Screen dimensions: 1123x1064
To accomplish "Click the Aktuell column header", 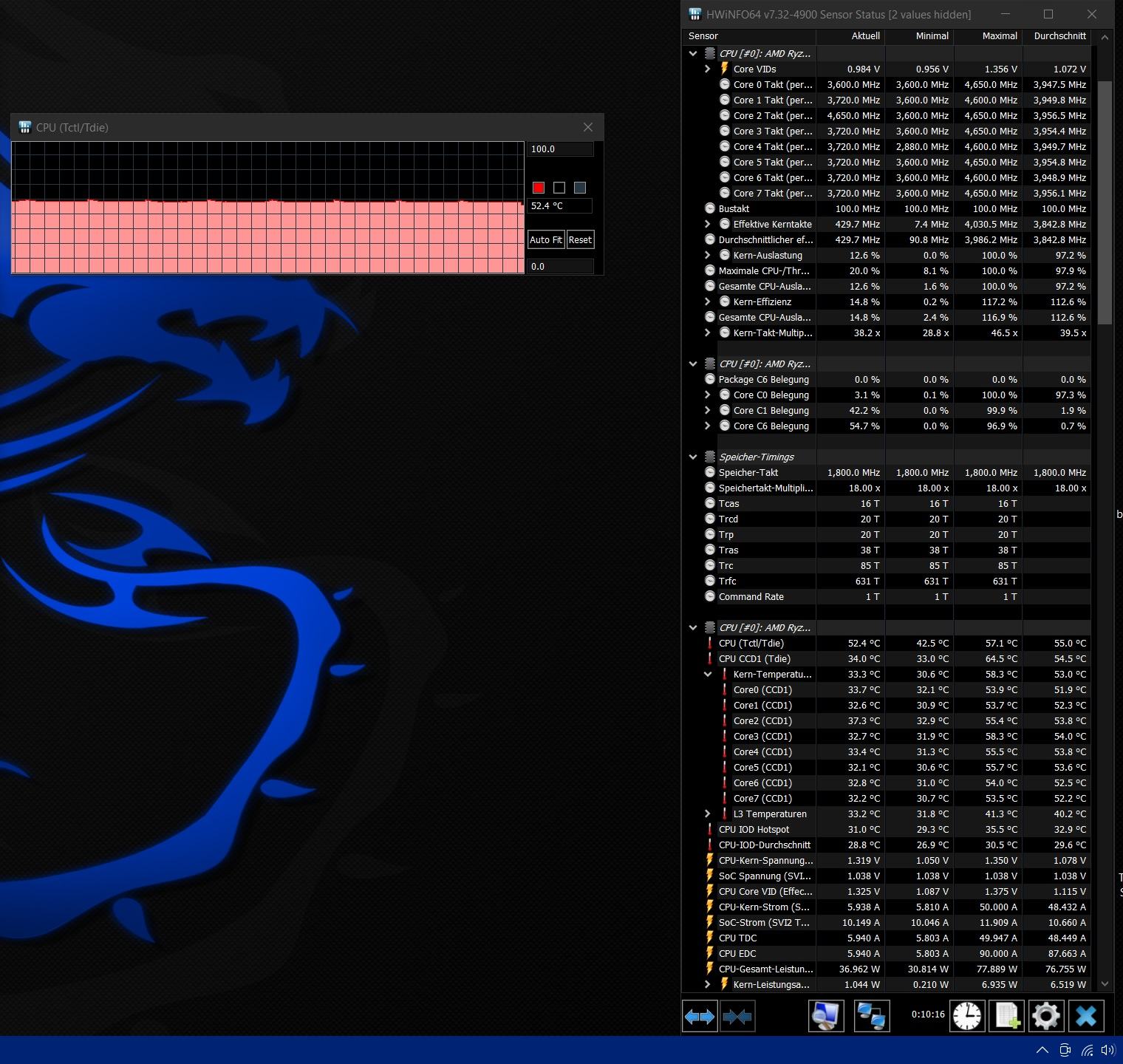I will coord(850,35).
